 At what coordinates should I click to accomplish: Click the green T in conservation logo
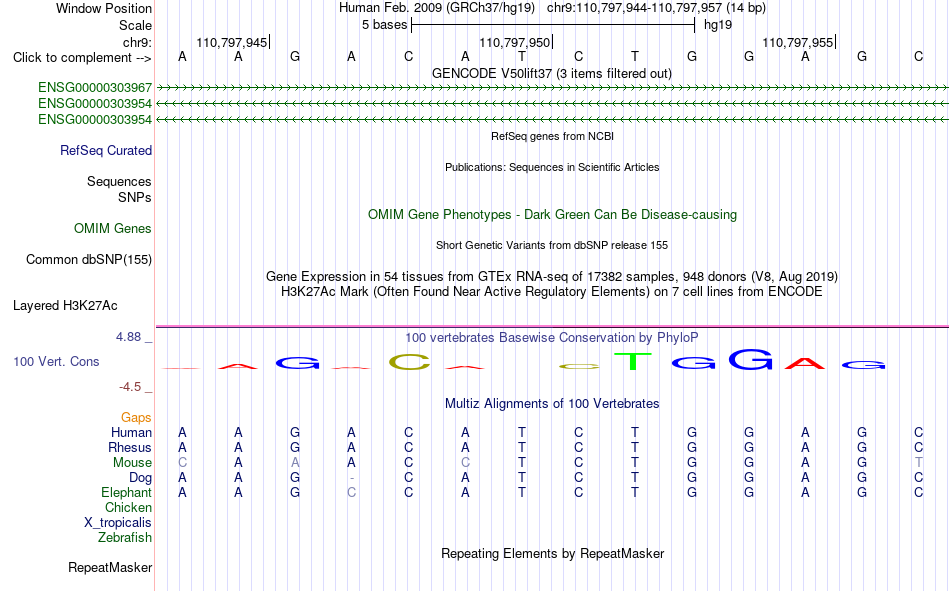tap(633, 361)
